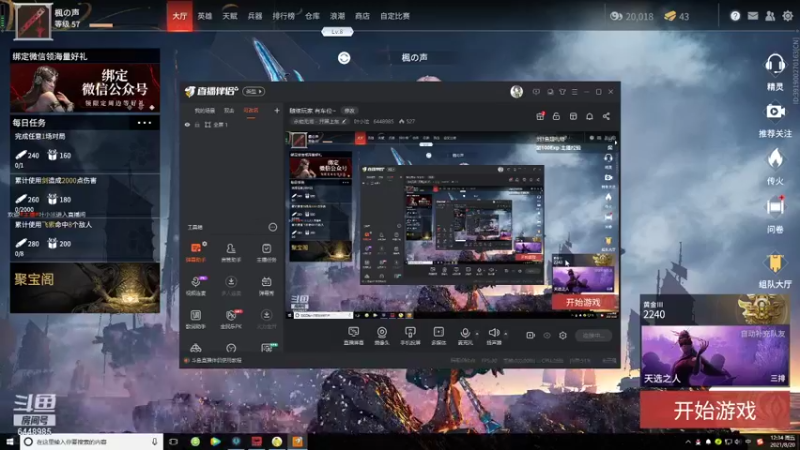Click the 直播伴侣 mode switch pill button
The width and height of the screenshot is (800, 450).
click(254, 92)
